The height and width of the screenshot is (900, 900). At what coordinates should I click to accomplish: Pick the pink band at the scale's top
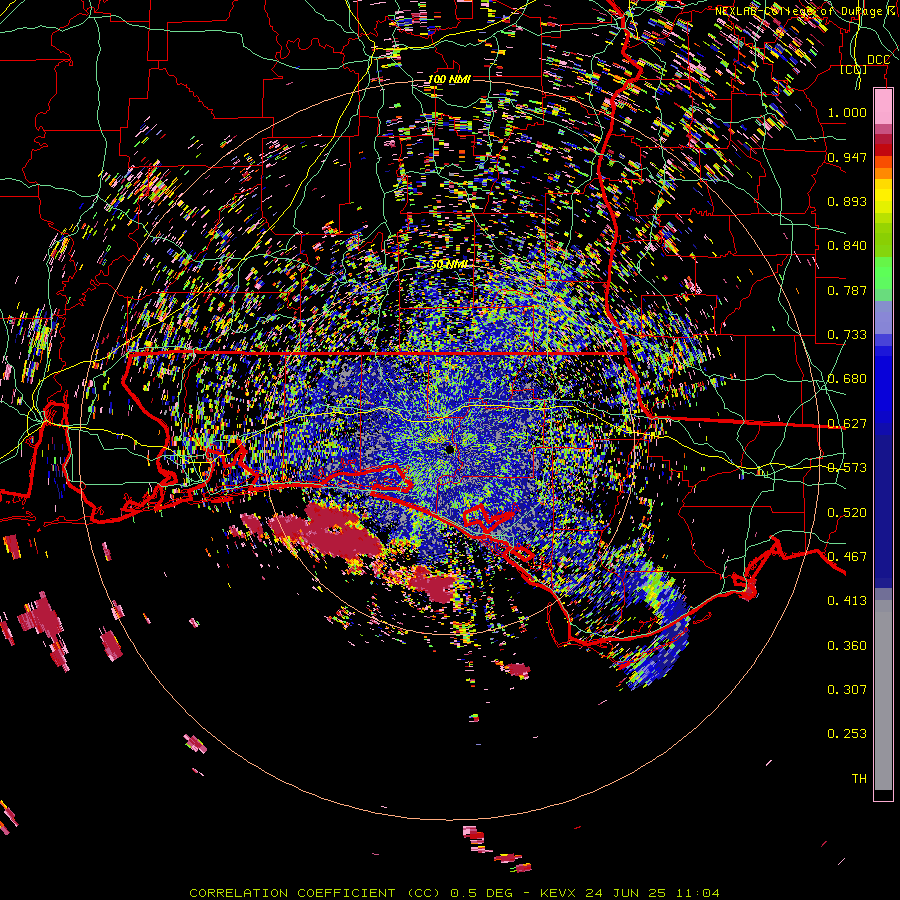[883, 107]
